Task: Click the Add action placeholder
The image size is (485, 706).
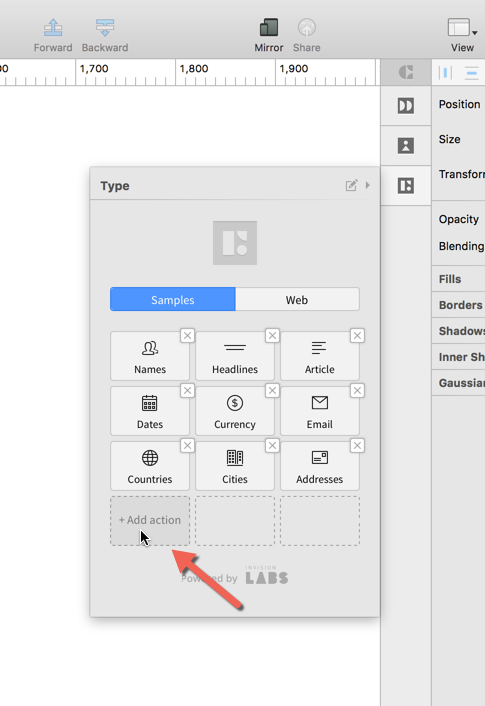Action: tap(150, 521)
